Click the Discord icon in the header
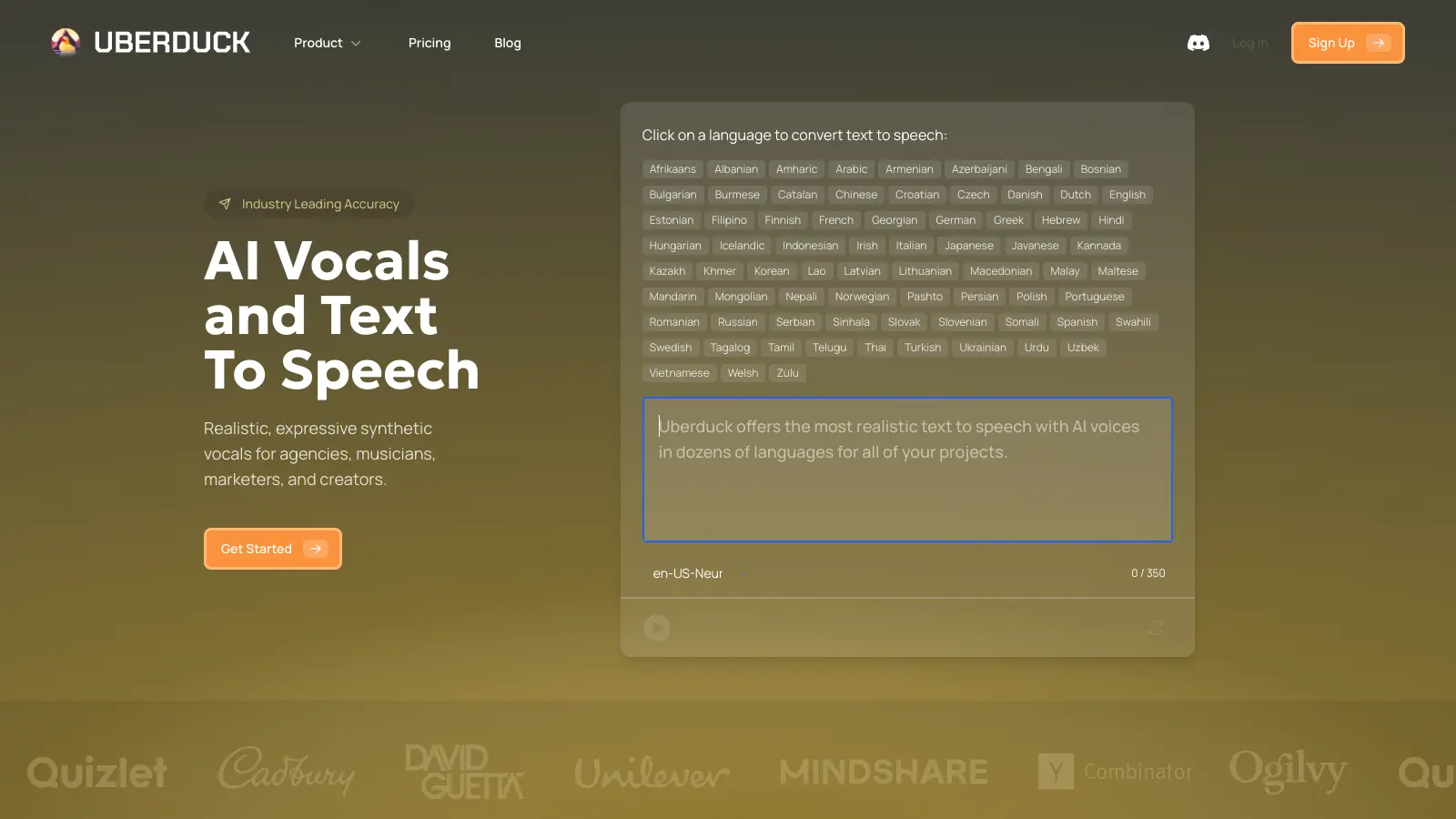This screenshot has width=1456, height=819. 1198,42
